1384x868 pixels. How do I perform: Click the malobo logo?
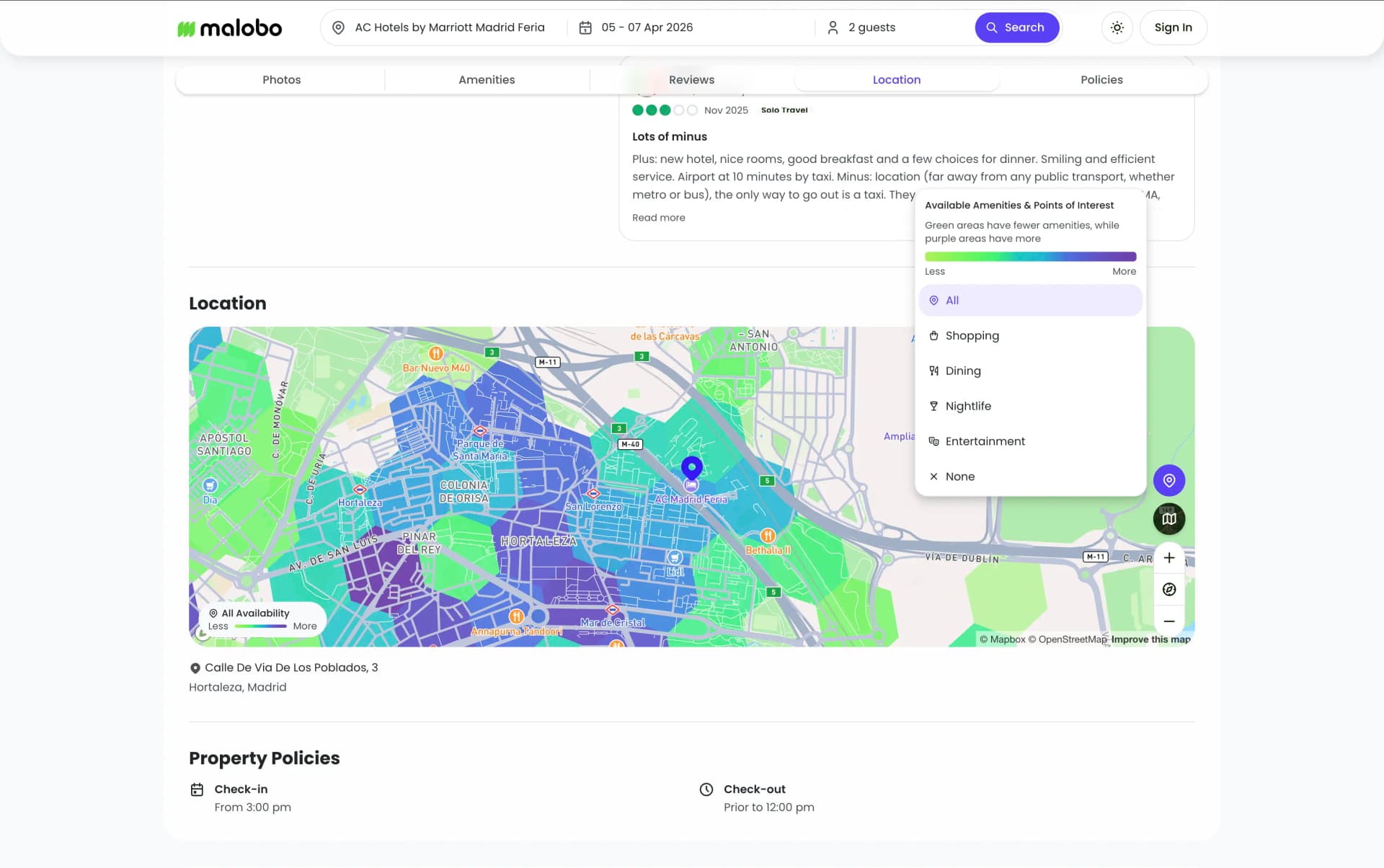(229, 27)
